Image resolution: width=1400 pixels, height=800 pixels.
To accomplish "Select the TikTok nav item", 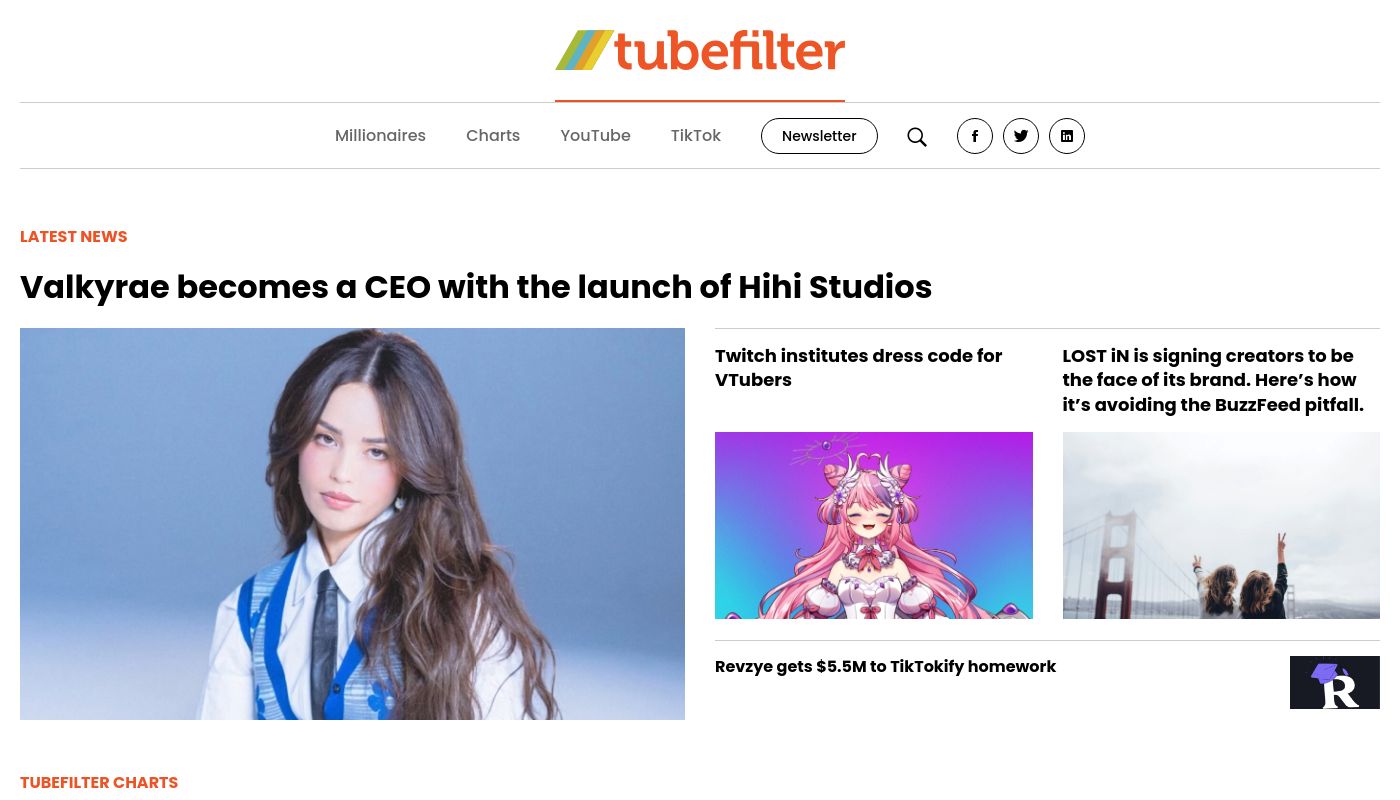I will [696, 136].
